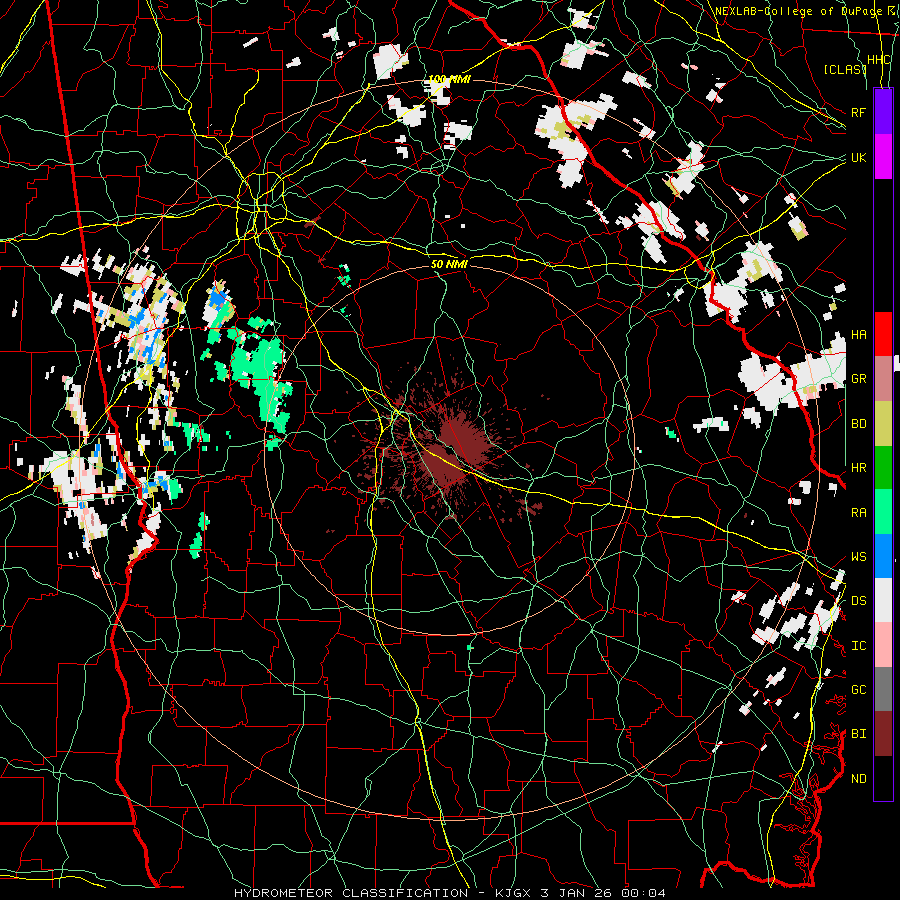
Task: Click the HHC product label
Action: click(879, 60)
